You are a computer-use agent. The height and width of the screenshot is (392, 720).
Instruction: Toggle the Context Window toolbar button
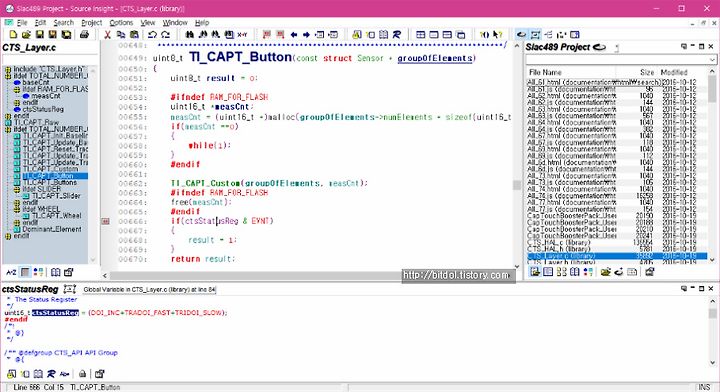tap(535, 34)
